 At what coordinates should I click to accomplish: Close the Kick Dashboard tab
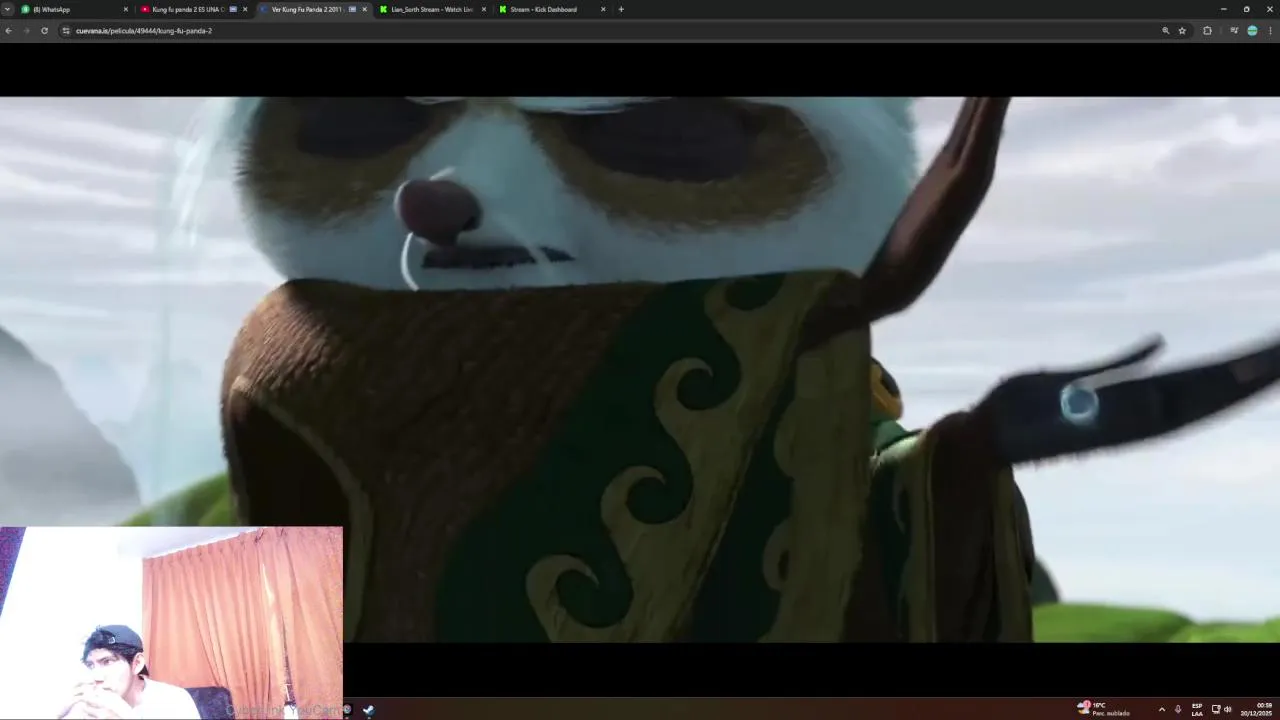[603, 9]
